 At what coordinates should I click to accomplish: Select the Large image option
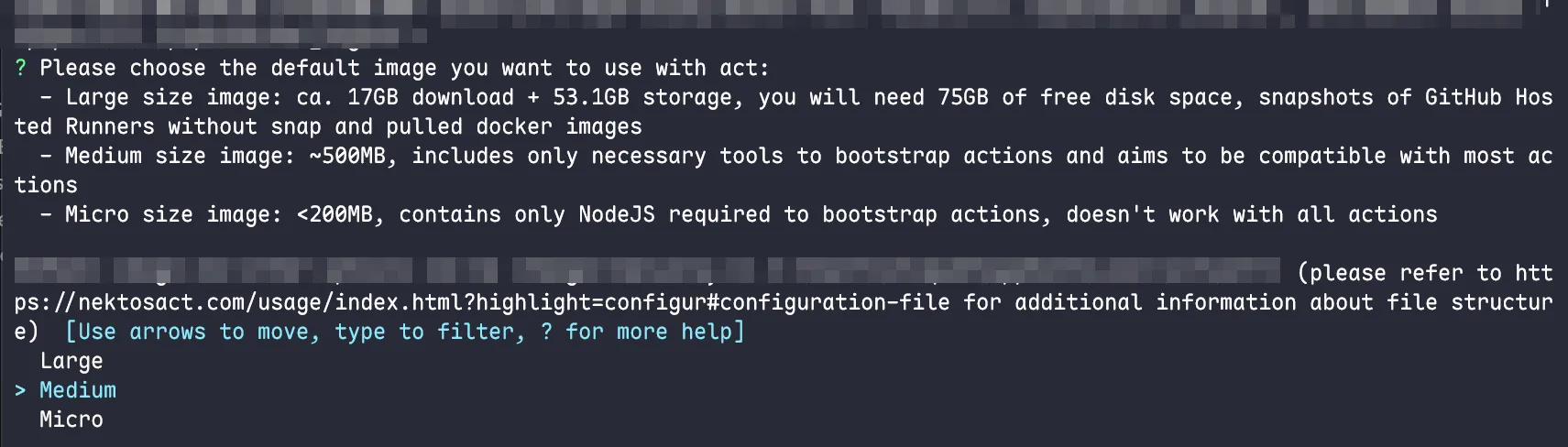71,361
